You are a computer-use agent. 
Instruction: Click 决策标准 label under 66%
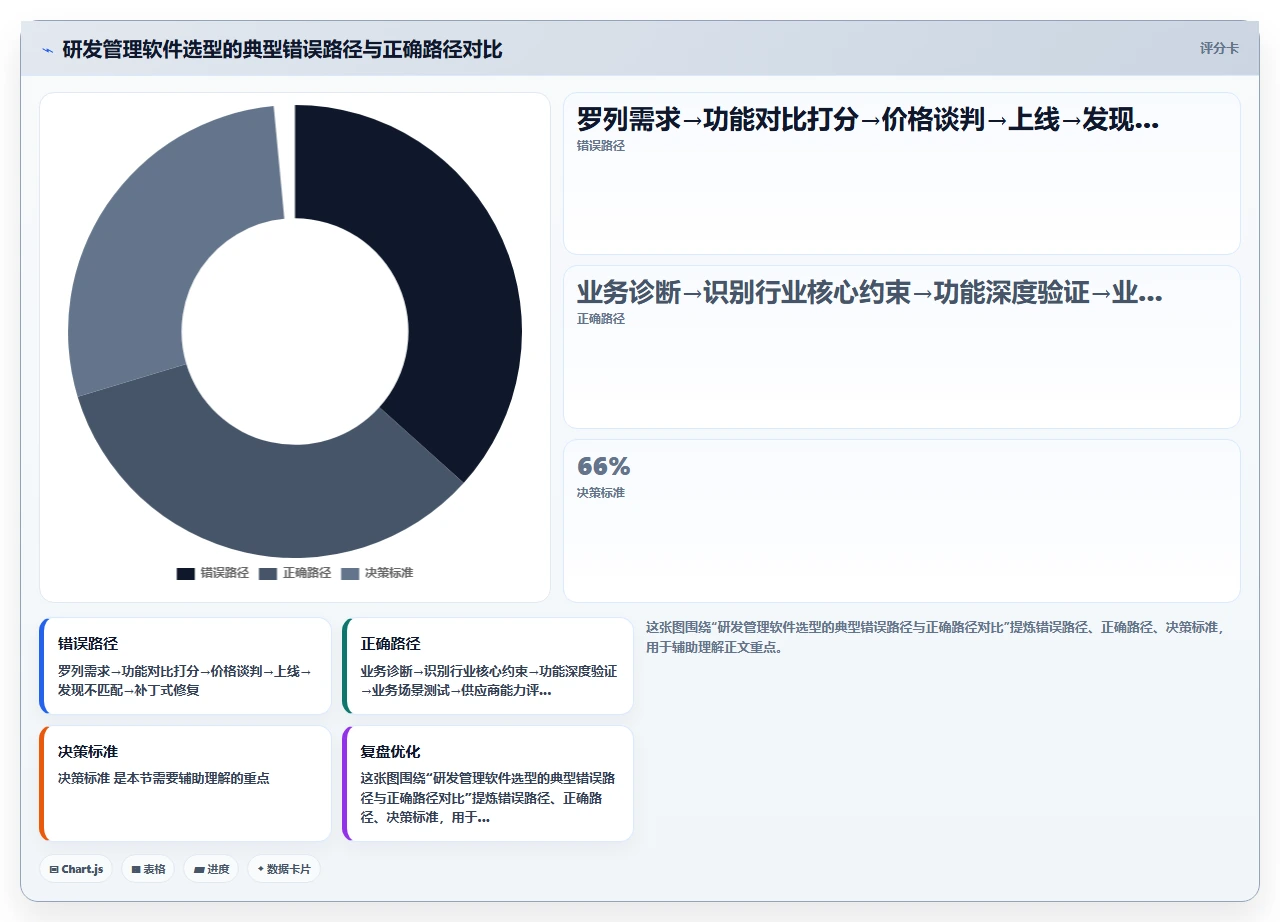click(601, 493)
